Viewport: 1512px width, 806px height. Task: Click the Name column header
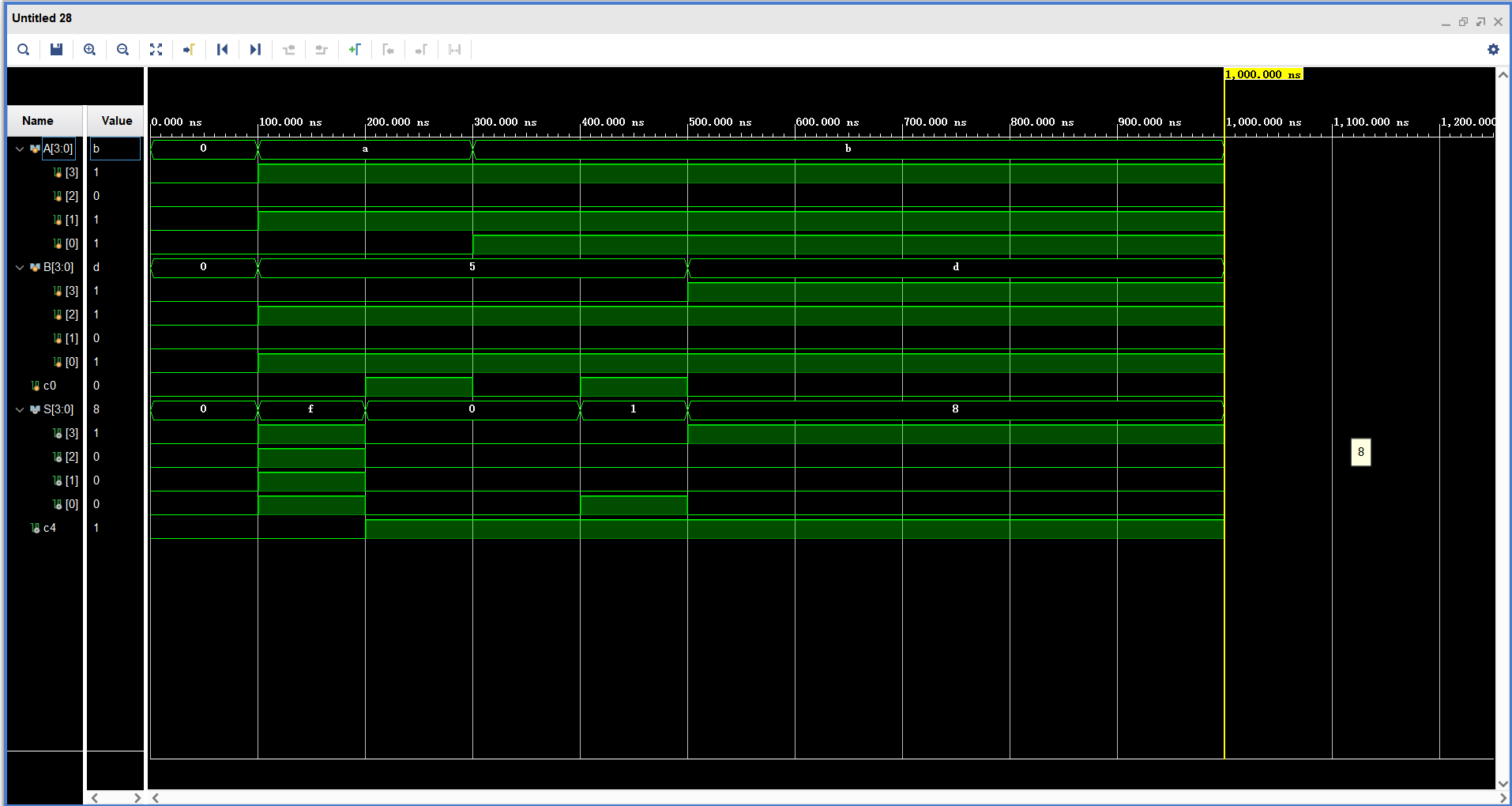tap(37, 120)
